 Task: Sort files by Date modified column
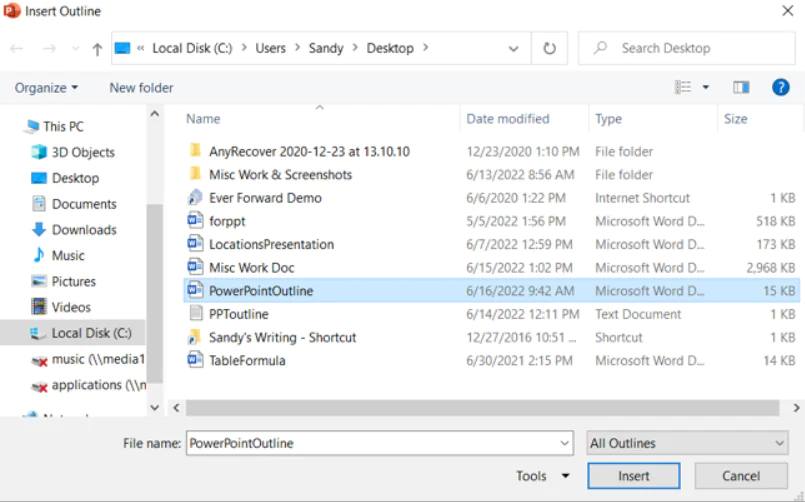coord(507,119)
